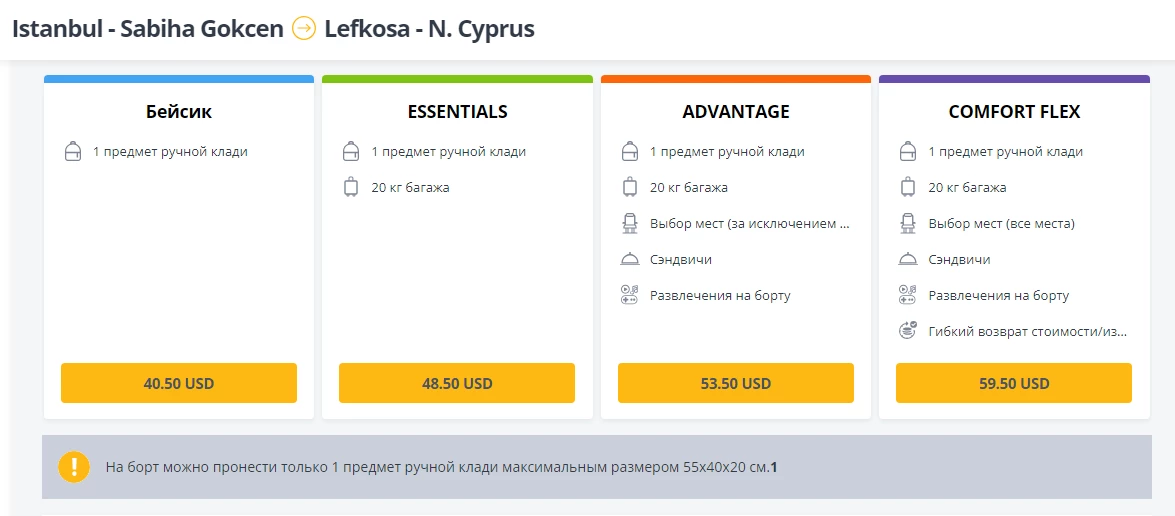Click the ESSENTIALS 20 кг baggage suitcase icon
The height and width of the screenshot is (516, 1175).
[x=351, y=187]
